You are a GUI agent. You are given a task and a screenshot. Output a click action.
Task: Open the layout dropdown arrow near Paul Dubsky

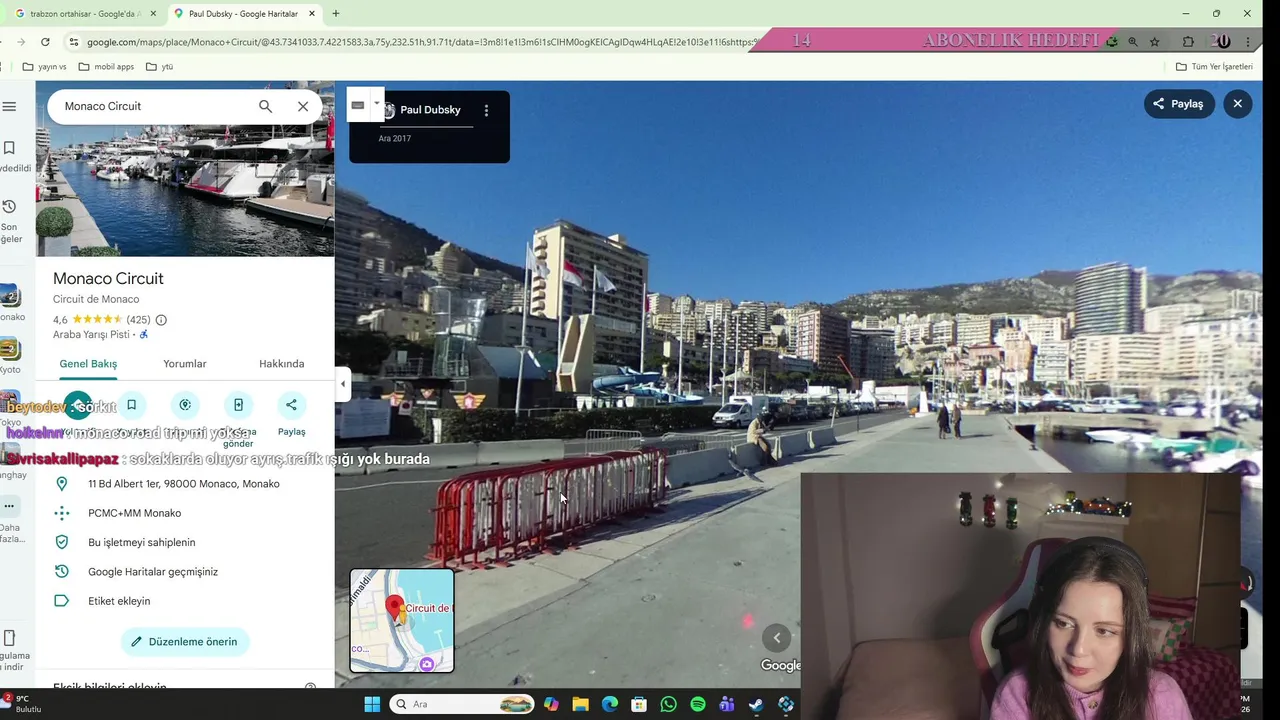(x=376, y=103)
